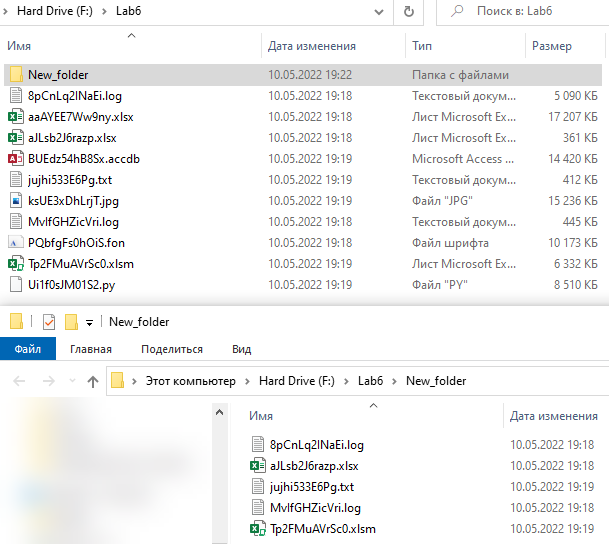
Task: Click the Forward arrow in New_folder window
Action: point(49,381)
